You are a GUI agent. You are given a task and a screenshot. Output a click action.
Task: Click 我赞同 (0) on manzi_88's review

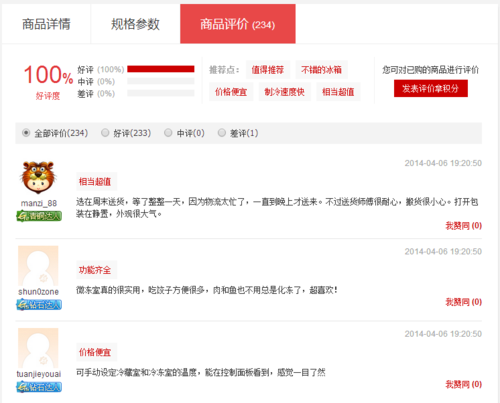tap(464, 226)
